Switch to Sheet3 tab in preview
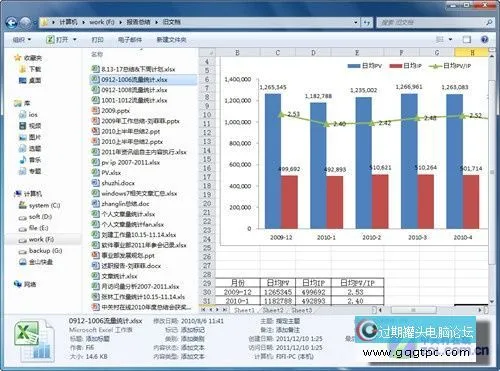Image resolution: width=500 pixels, height=371 pixels. coord(302,310)
